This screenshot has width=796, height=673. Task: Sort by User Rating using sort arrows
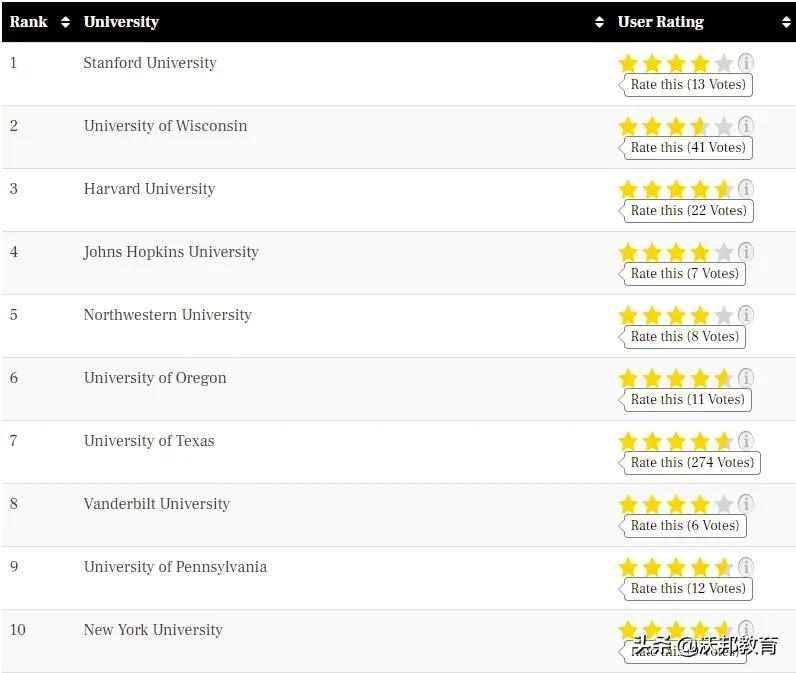tap(786, 22)
